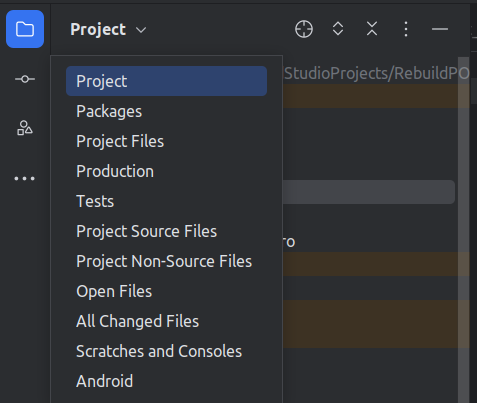Click the Project title in panel header
Image resolution: width=477 pixels, height=403 pixels.
[98, 29]
